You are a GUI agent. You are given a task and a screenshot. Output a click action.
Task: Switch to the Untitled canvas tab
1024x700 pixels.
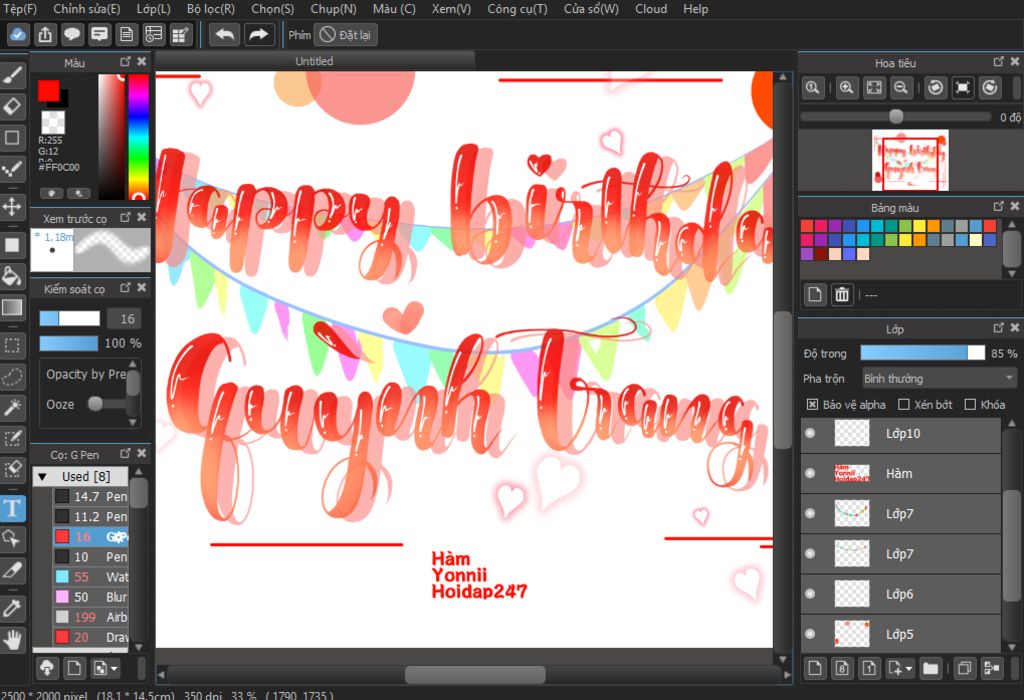tap(314, 61)
